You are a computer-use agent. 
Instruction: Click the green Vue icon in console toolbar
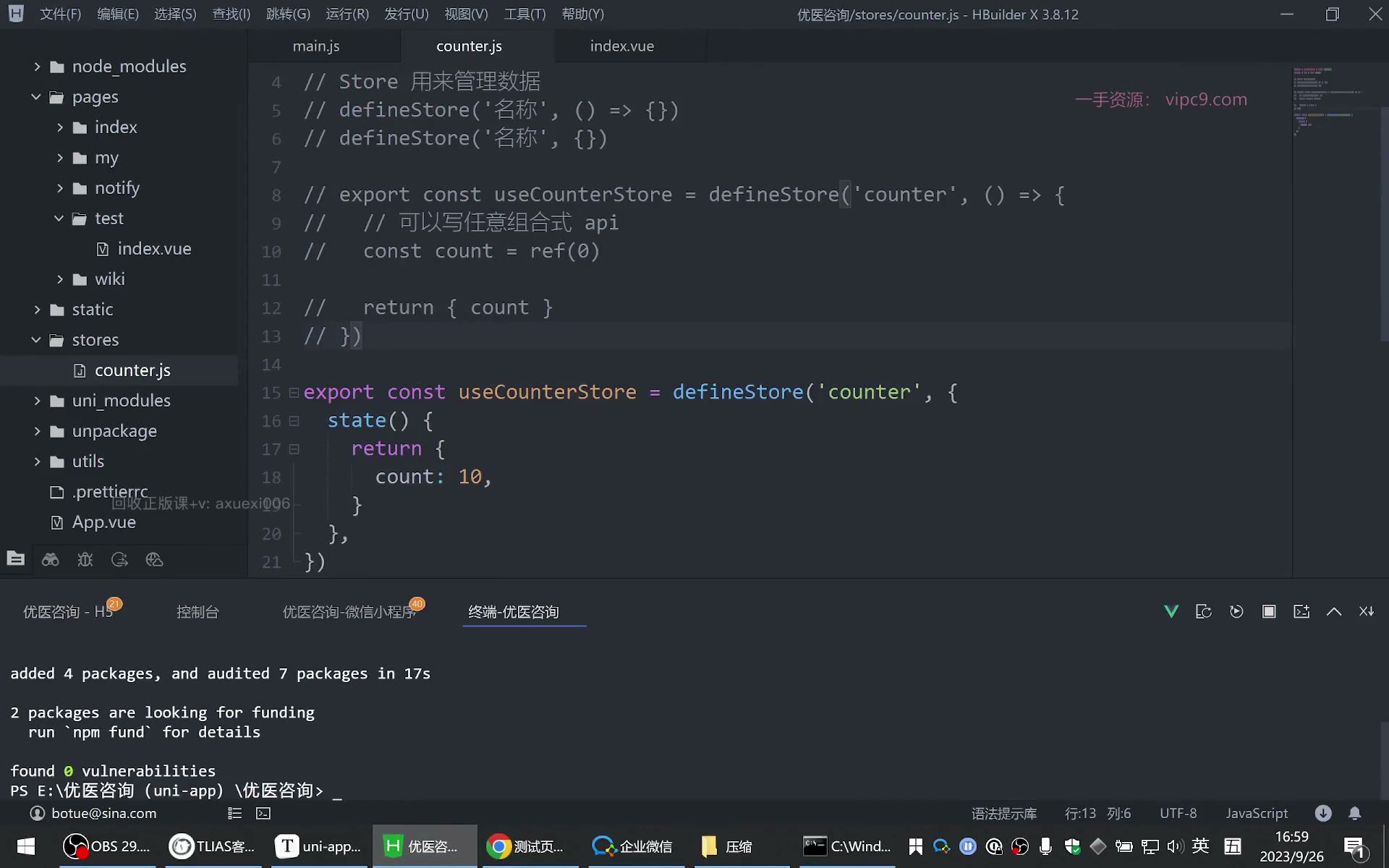pyautogui.click(x=1171, y=612)
